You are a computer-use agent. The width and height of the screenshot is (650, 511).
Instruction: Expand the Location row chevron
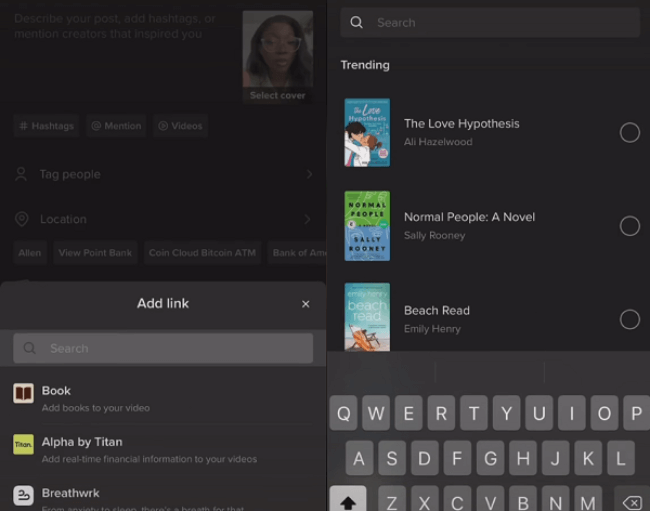click(x=309, y=219)
